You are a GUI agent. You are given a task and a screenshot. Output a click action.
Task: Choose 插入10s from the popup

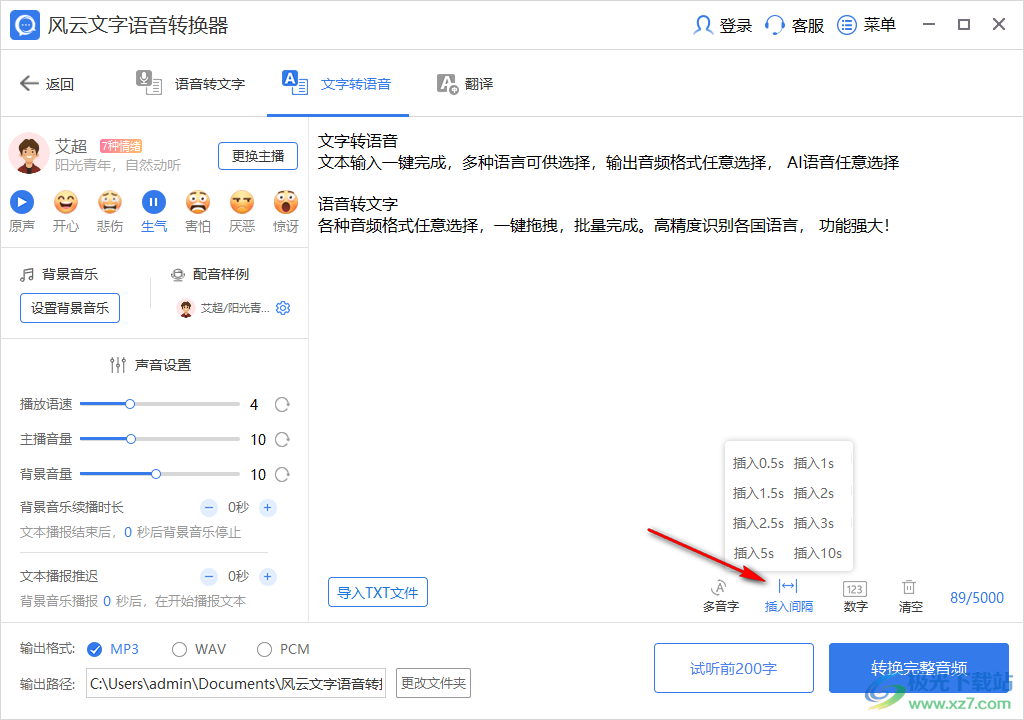[x=818, y=553]
